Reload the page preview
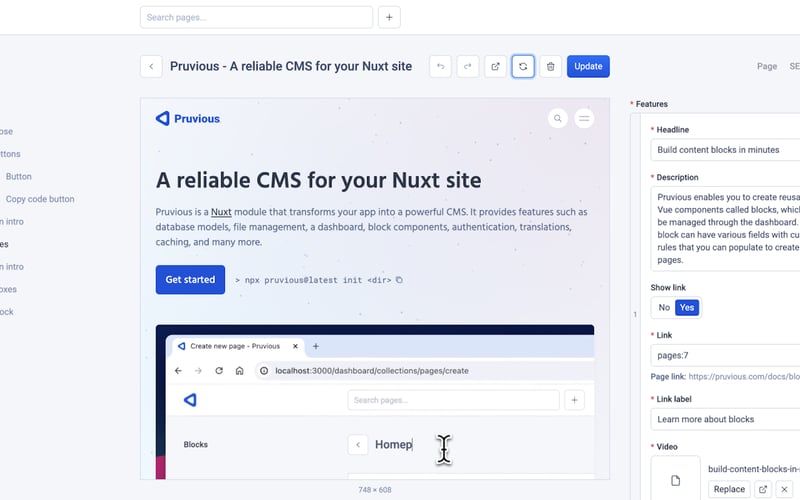800x500 pixels. pyautogui.click(x=523, y=66)
